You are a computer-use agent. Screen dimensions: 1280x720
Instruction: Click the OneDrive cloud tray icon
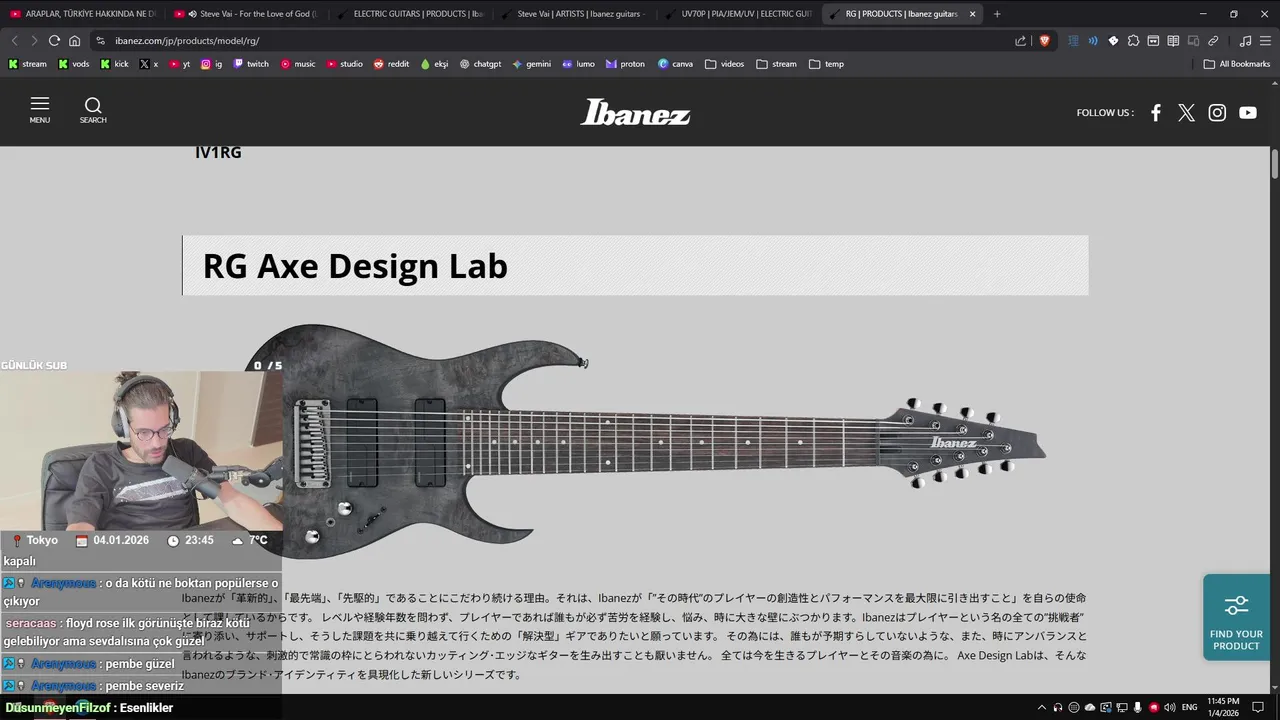click(x=1089, y=707)
